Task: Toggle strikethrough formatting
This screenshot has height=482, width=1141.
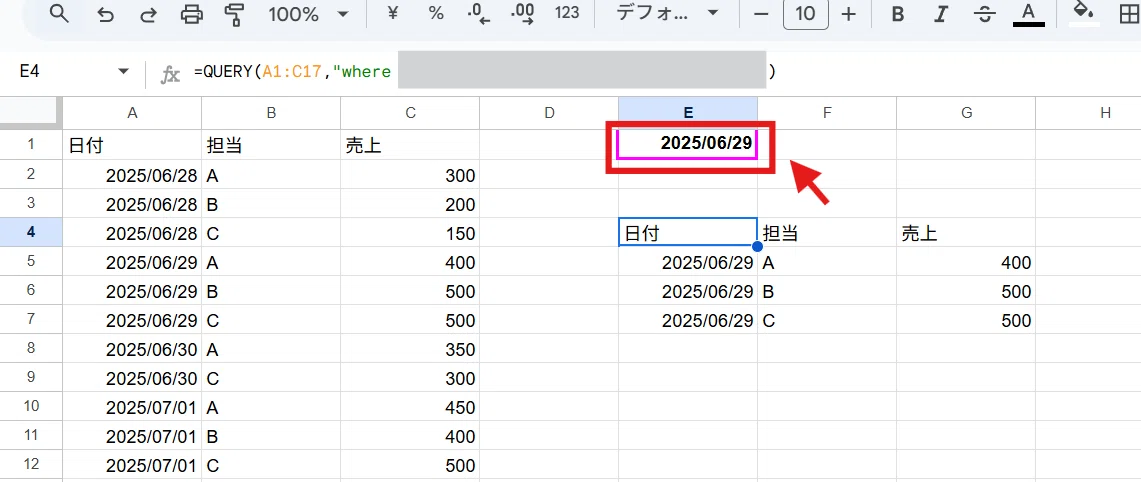Action: (985, 14)
